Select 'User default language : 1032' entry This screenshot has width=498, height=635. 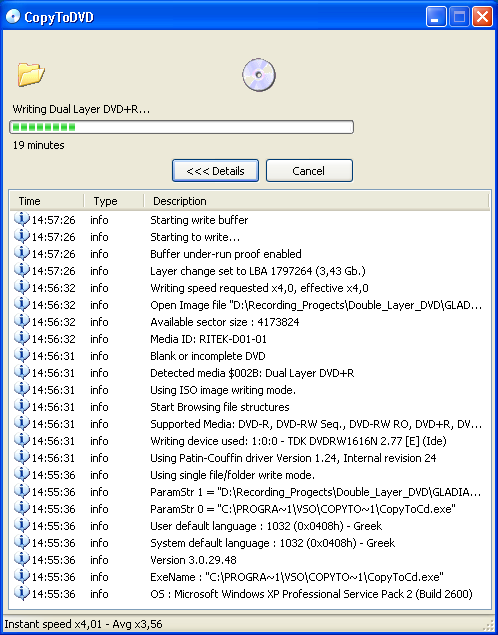pos(266,526)
